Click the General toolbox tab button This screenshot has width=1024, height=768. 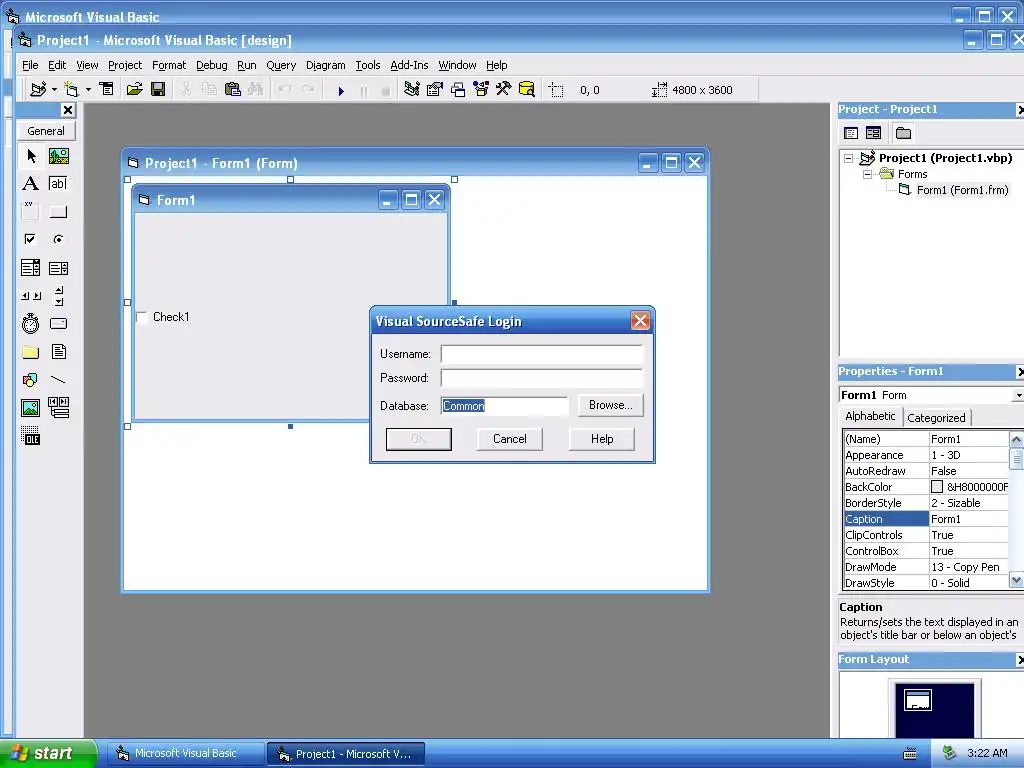pos(46,131)
